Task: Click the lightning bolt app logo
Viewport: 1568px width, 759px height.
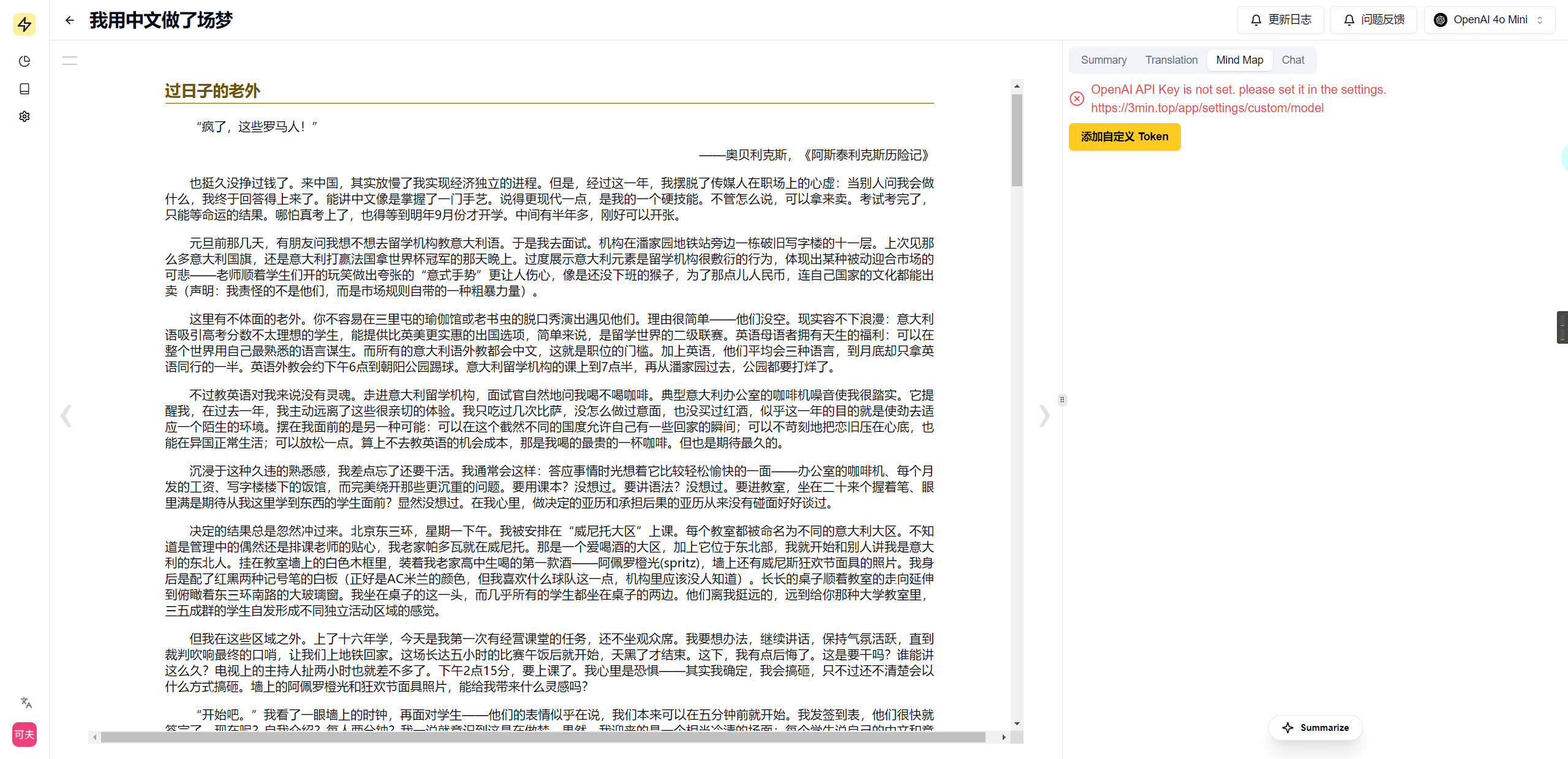Action: (x=24, y=25)
